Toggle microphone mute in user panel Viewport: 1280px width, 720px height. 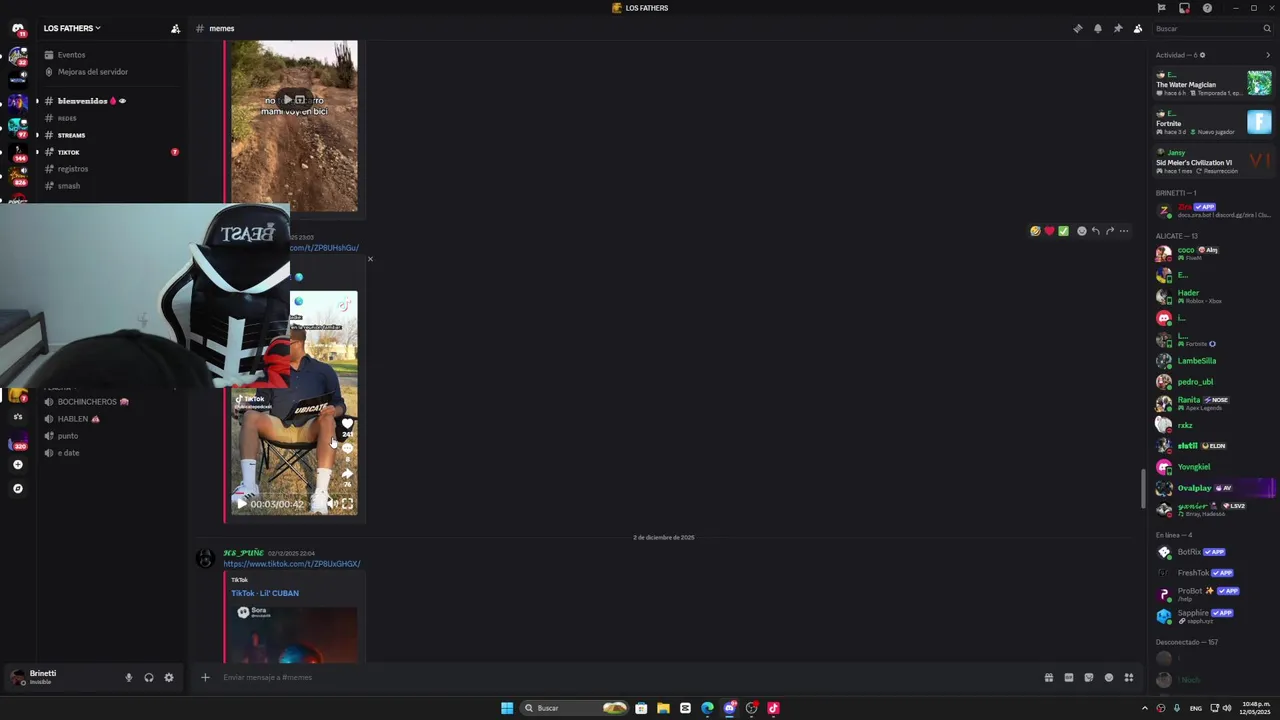click(x=128, y=677)
